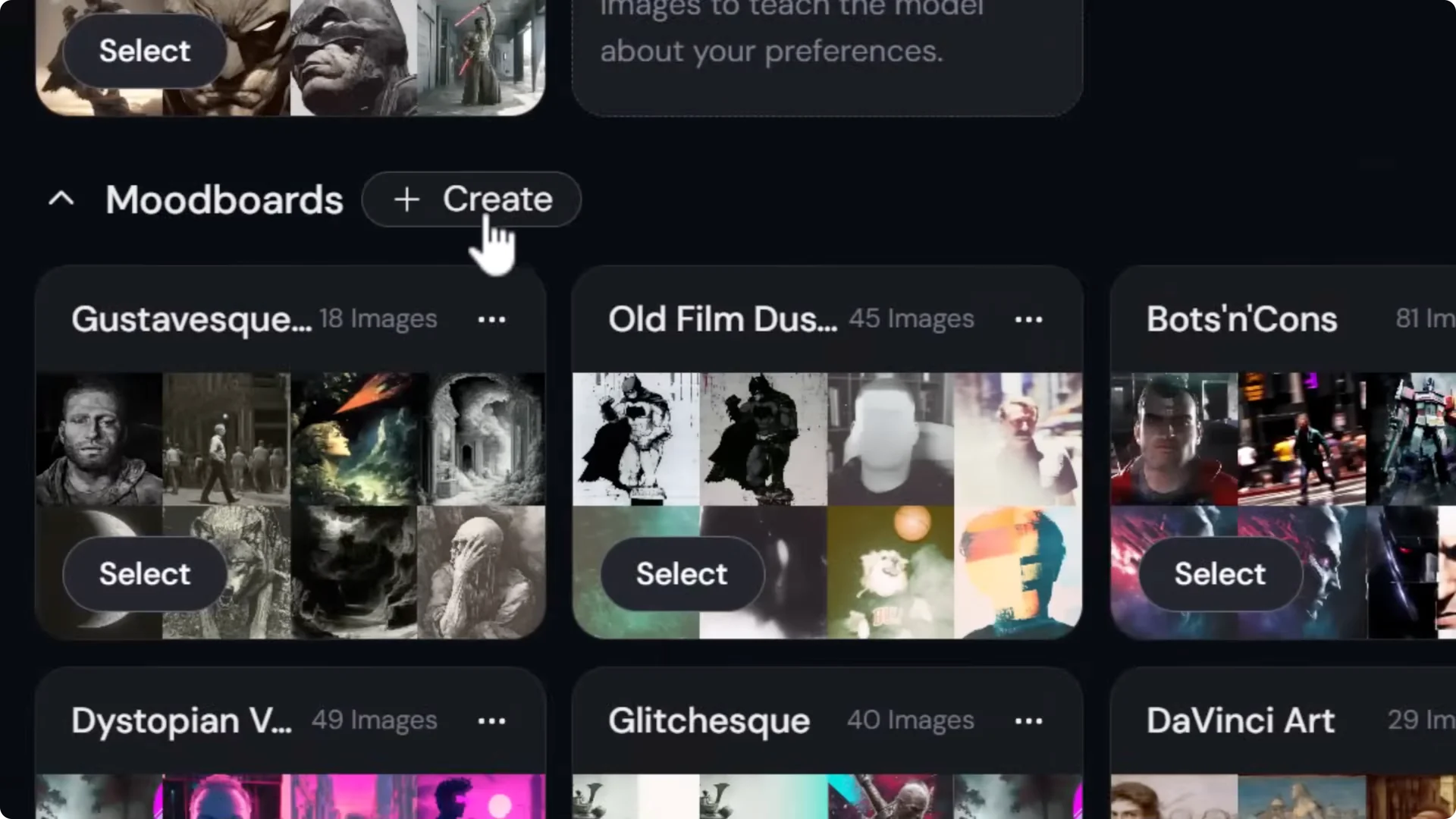1456x819 pixels.
Task: Open options menu for Dystopian moodboard
Action: tap(492, 721)
